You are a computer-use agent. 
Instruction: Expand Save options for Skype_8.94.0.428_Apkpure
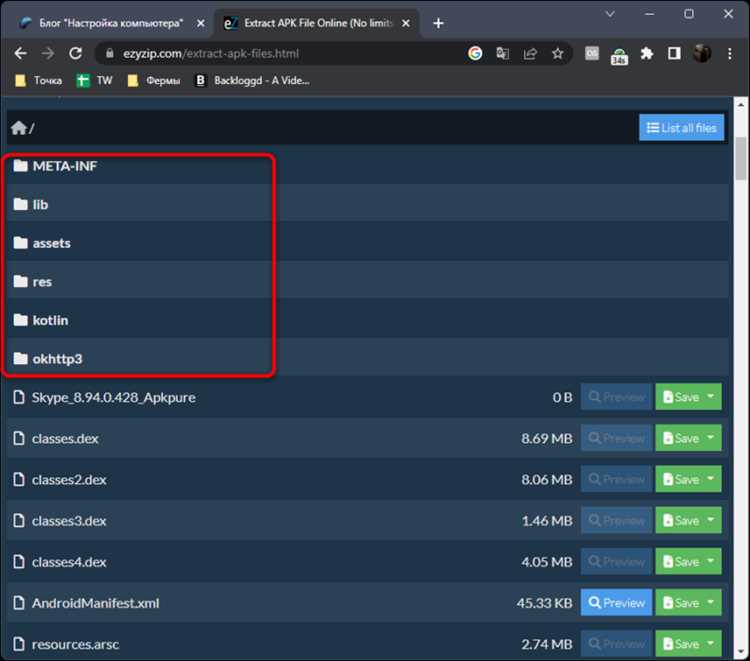711,397
